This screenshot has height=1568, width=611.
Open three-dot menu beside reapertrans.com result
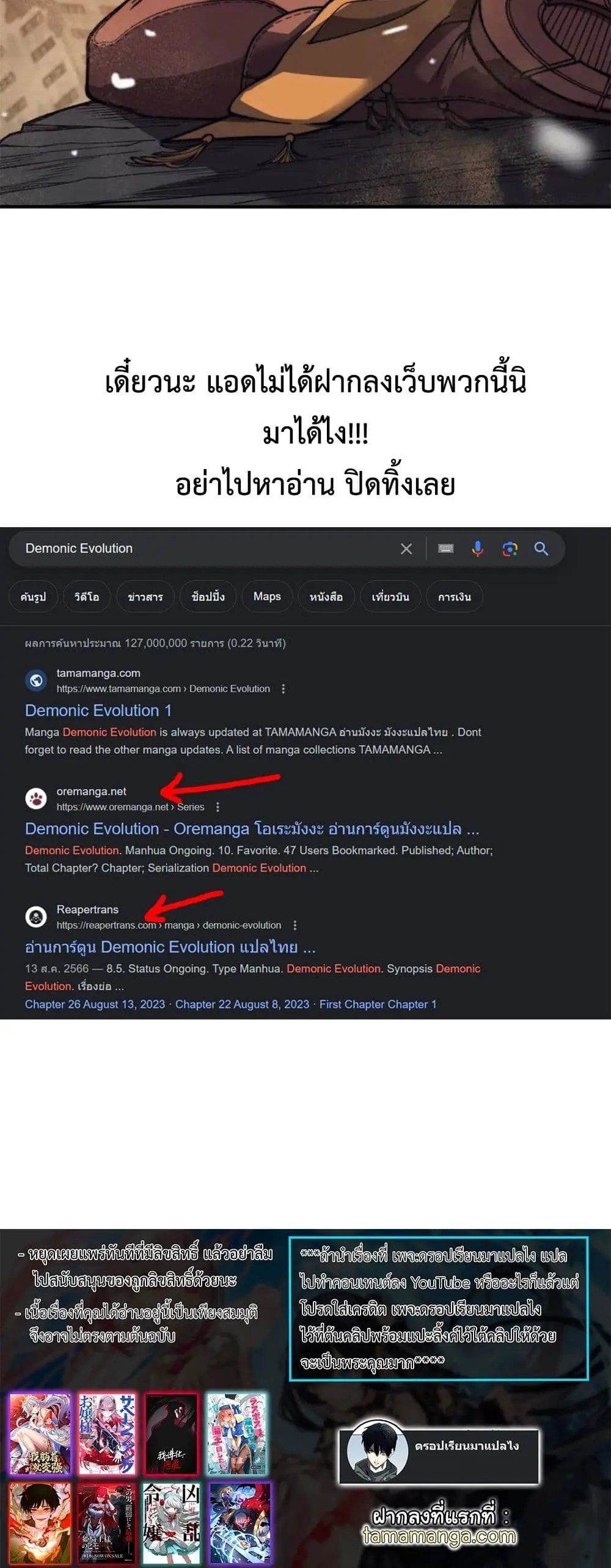295,925
